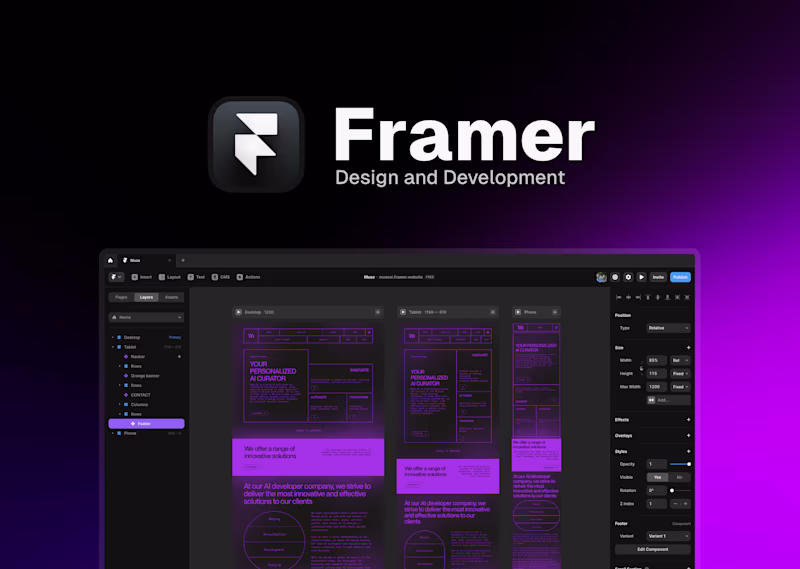Align bottom edges icon
The width and height of the screenshot is (800, 569).
[667, 297]
